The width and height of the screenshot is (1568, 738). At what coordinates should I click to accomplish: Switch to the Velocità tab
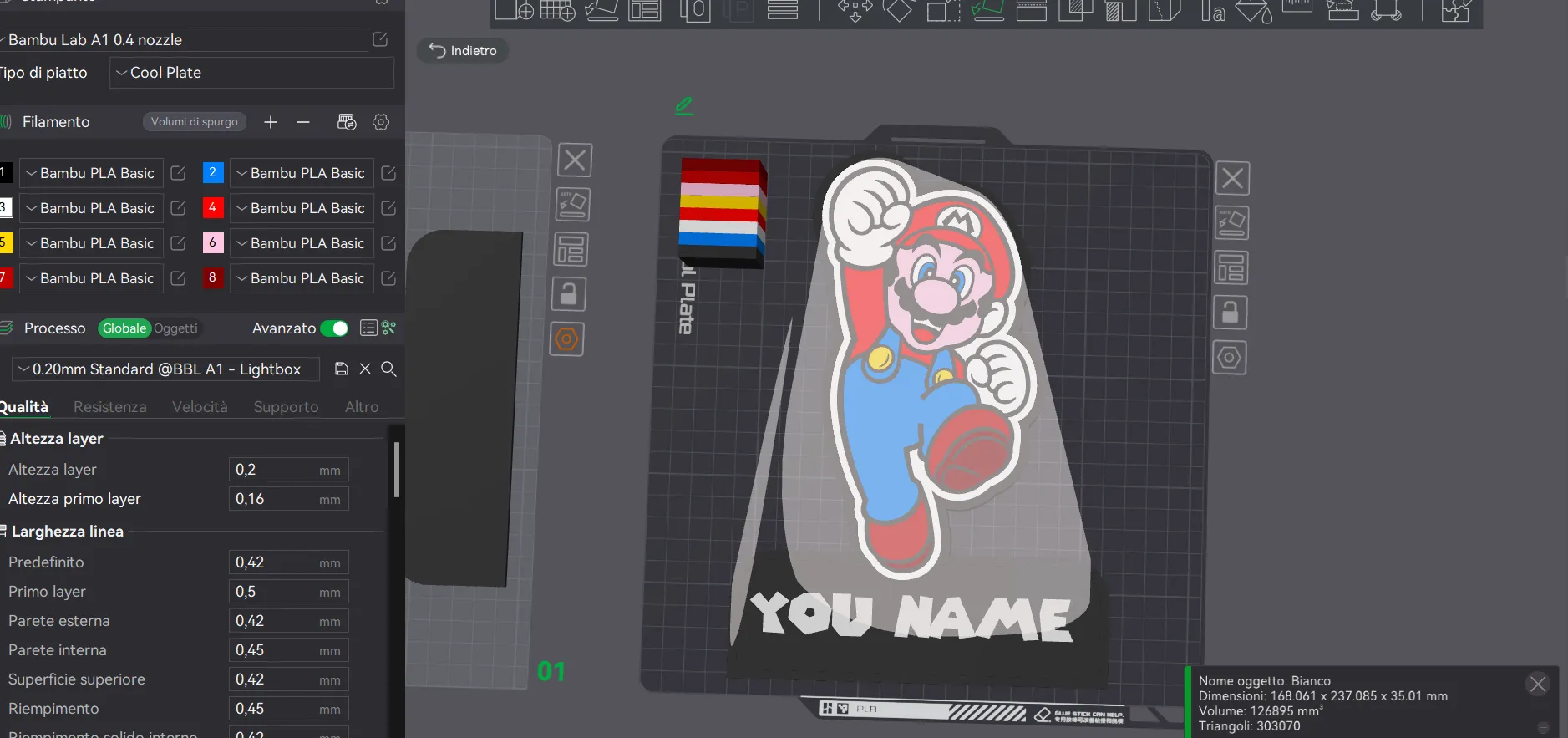click(x=200, y=407)
